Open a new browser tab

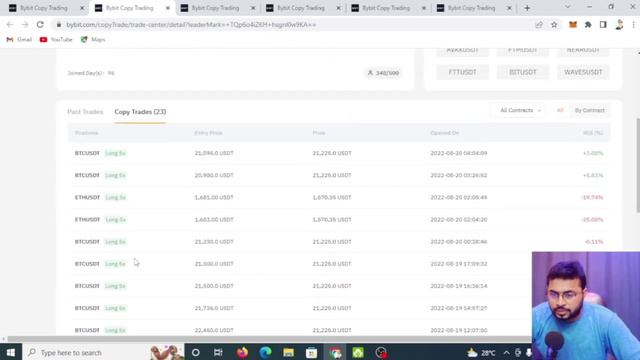click(x=527, y=8)
